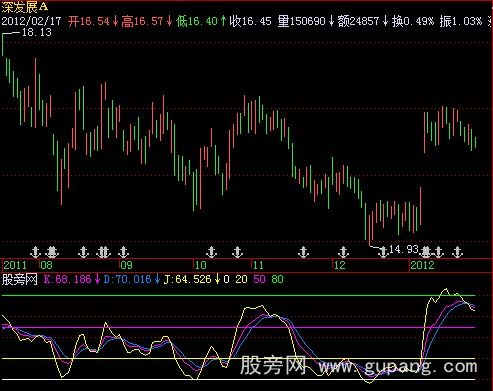Click the double anchor marker above the 08 label
493x391 pixels.
(52, 252)
